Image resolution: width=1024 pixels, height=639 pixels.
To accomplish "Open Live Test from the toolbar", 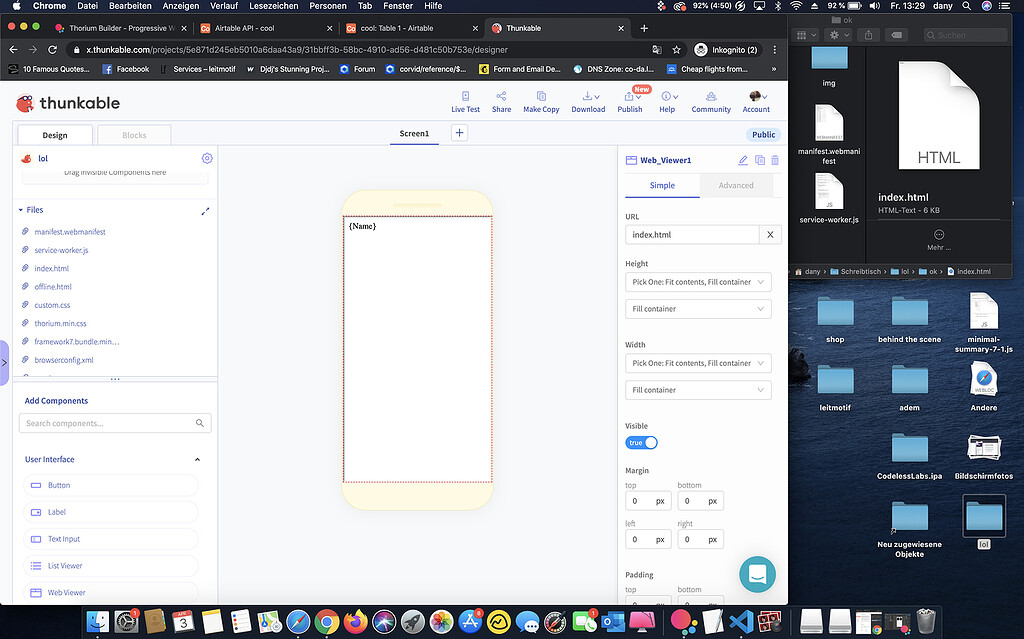I will coord(465,101).
